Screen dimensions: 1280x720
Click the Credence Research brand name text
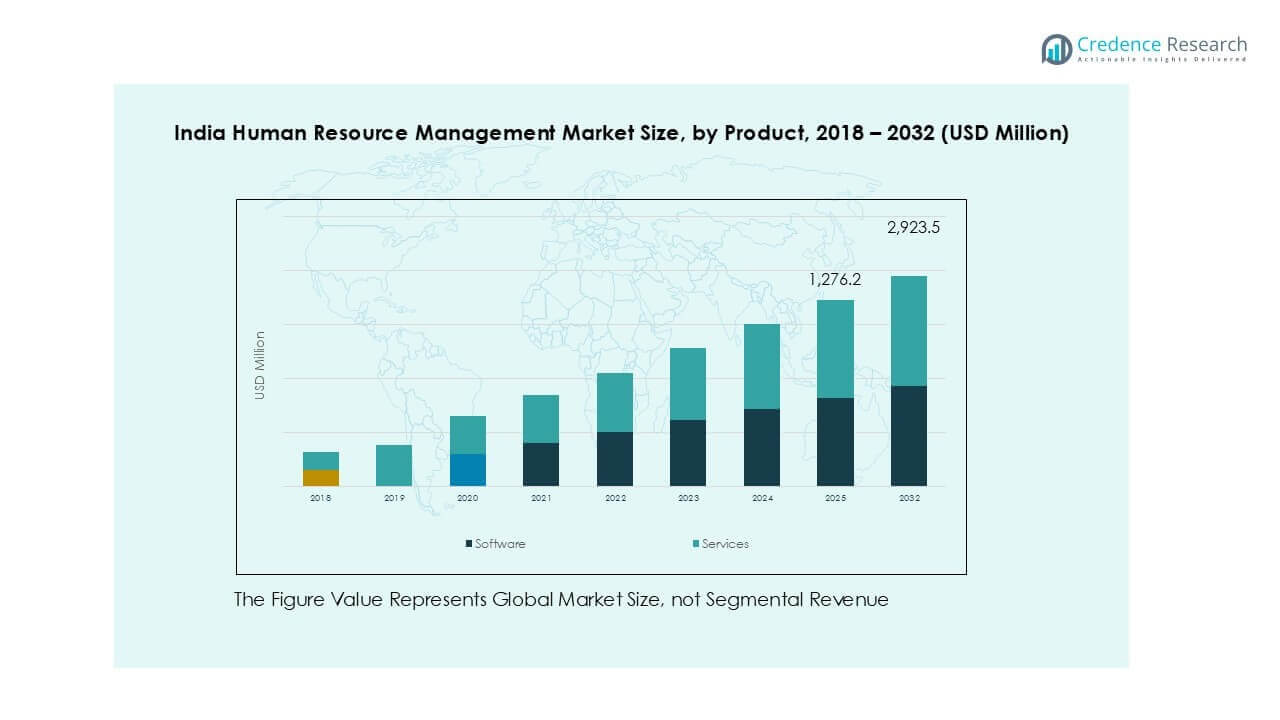pyautogui.click(x=1162, y=44)
